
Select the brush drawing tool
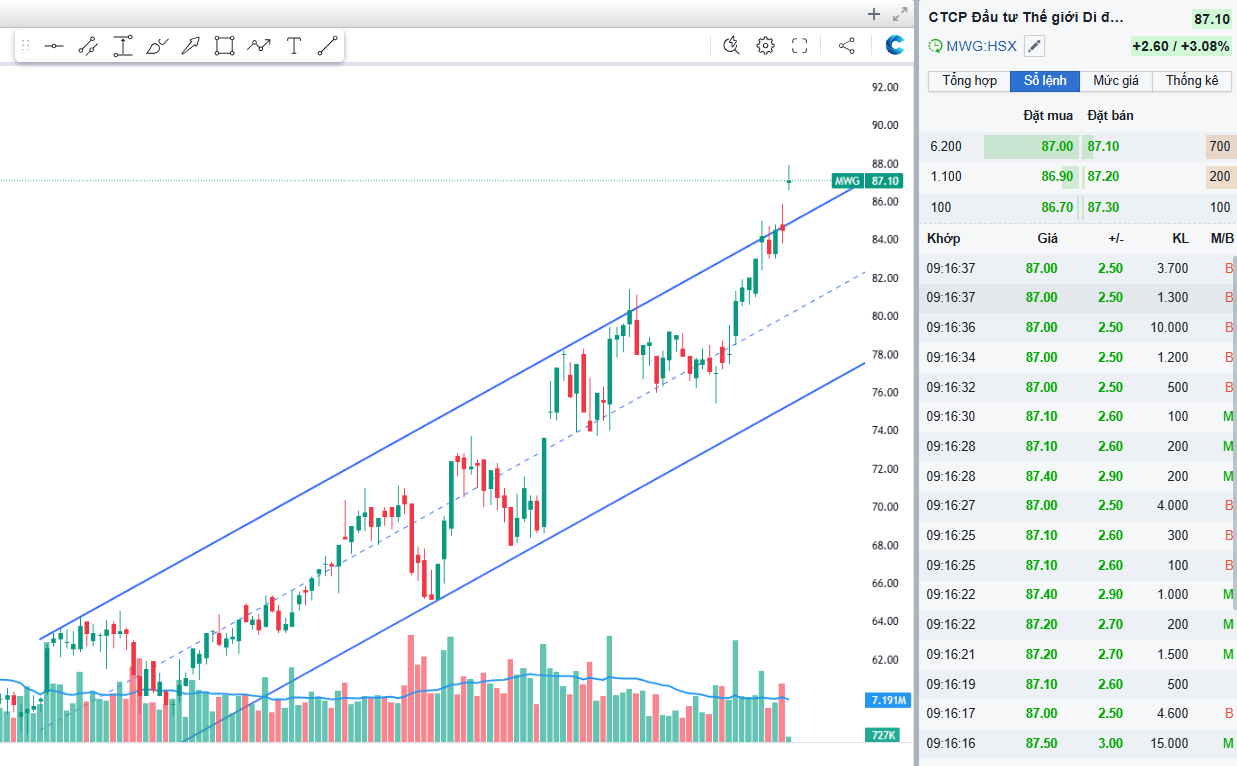pos(157,45)
